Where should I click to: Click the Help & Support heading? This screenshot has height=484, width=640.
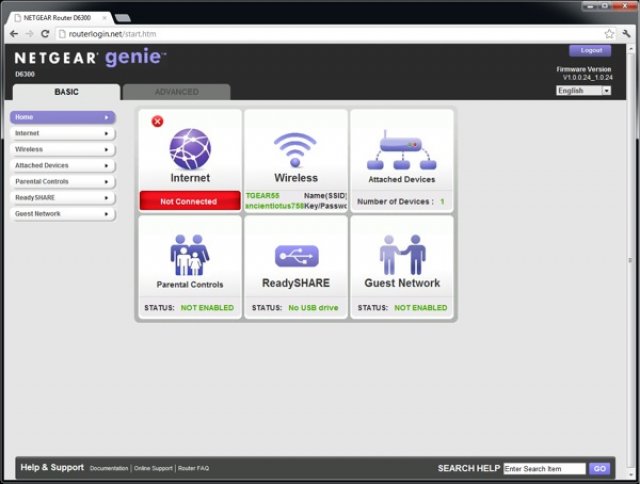pos(52,468)
